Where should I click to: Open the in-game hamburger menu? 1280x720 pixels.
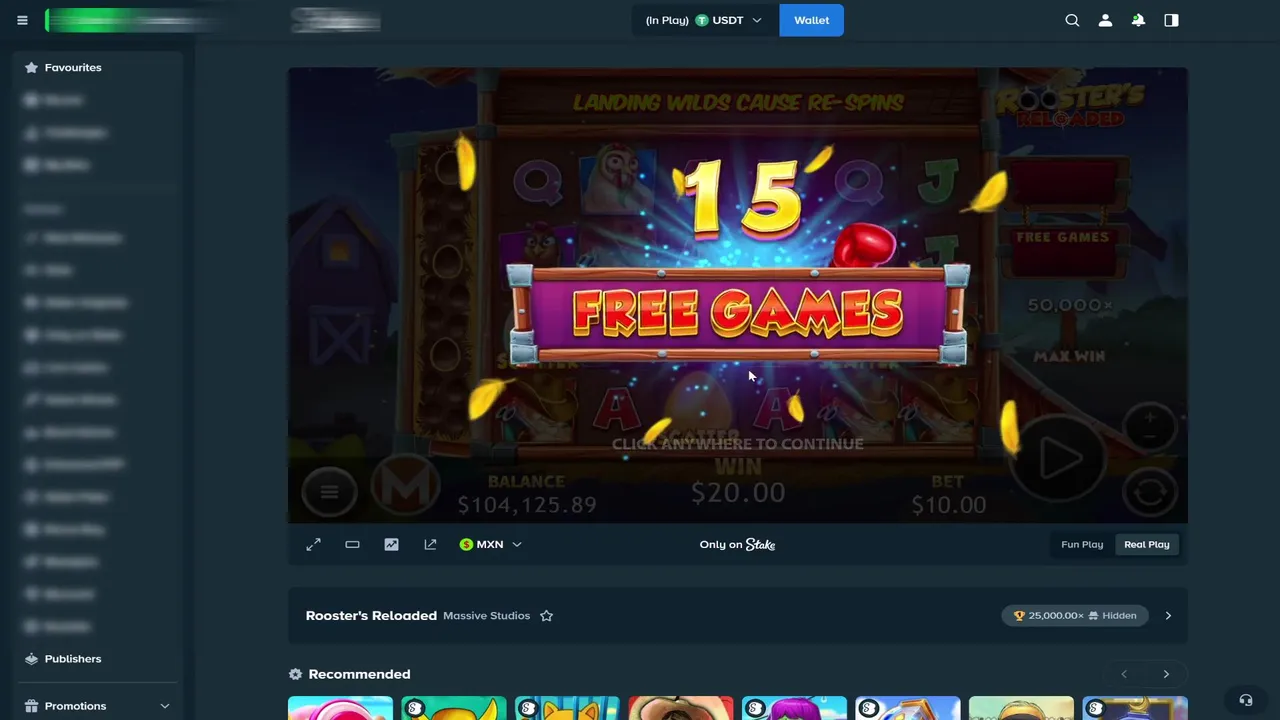coord(329,491)
